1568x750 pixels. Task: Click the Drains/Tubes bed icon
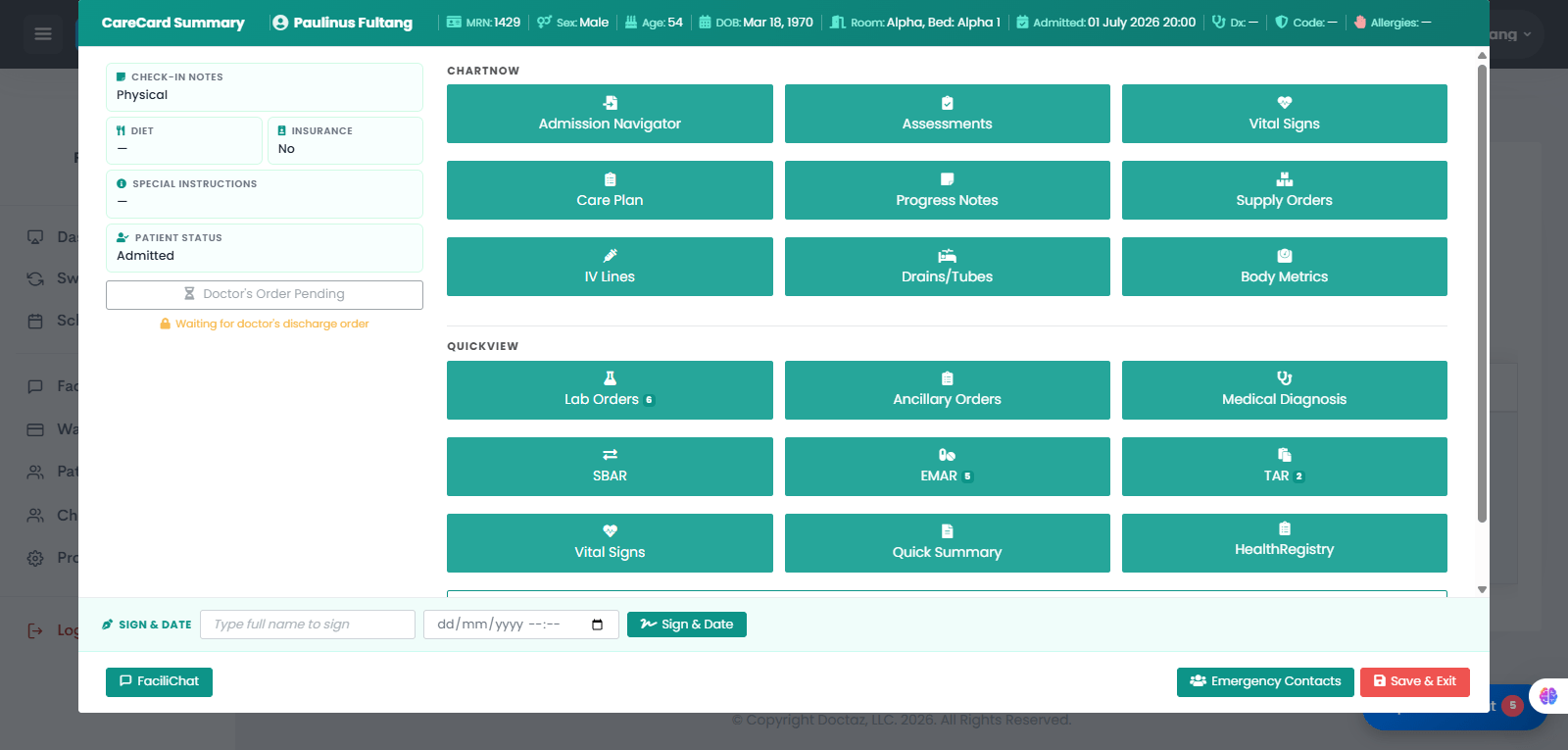947,256
